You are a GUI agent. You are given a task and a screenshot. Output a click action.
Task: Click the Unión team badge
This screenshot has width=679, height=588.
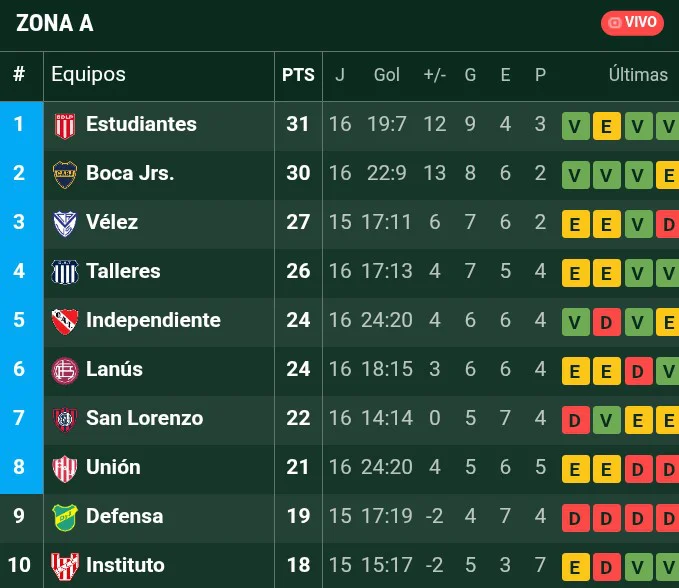pos(65,468)
